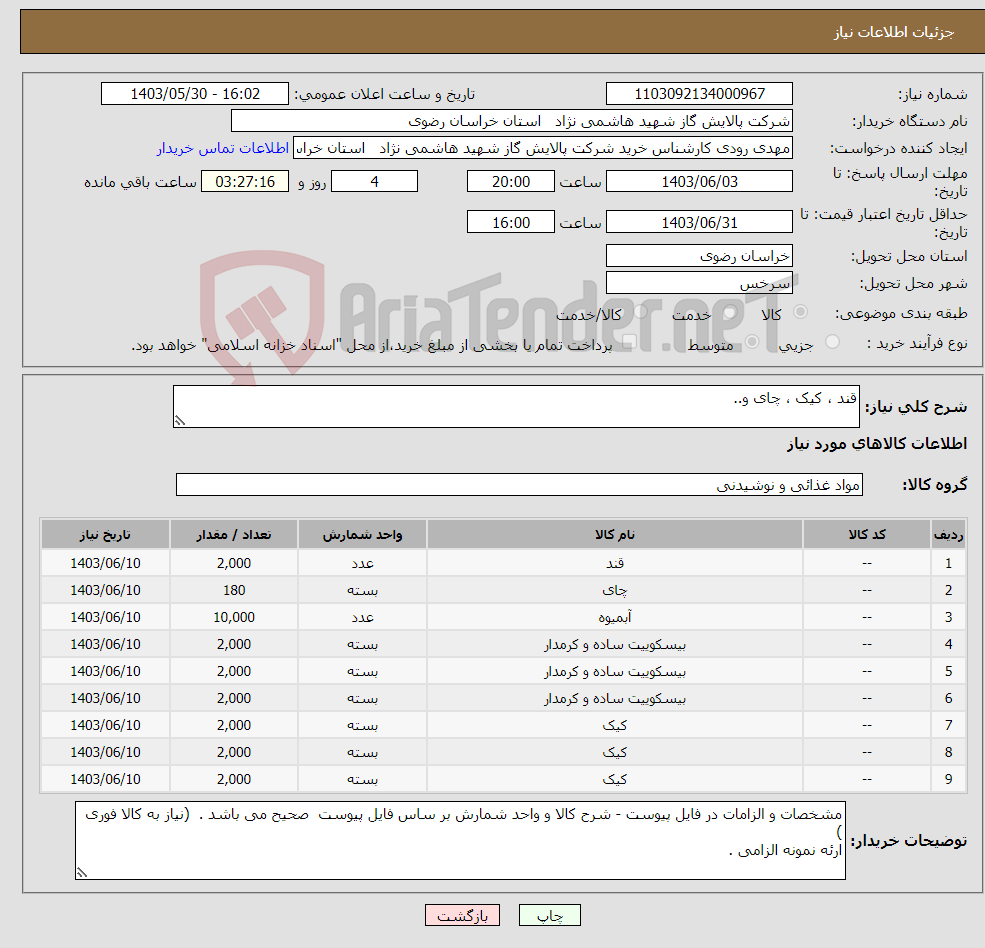Click the deadline time field 20:00
This screenshot has height=948, width=985.
click(511, 182)
